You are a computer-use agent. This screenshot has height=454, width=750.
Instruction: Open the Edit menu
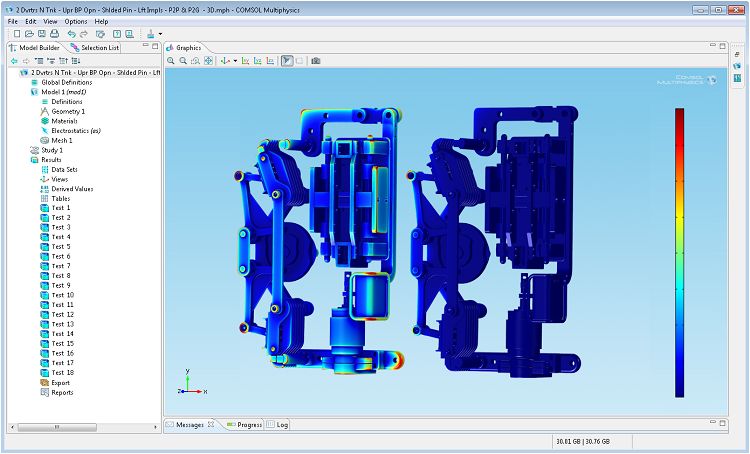(x=31, y=22)
